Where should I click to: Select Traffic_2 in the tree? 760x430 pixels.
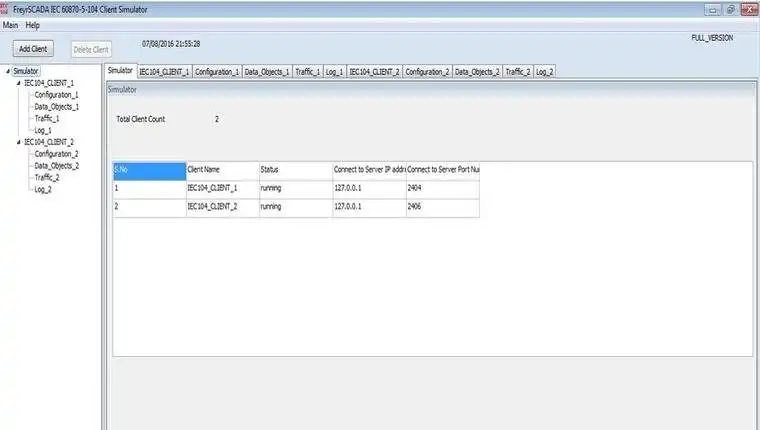click(x=47, y=177)
